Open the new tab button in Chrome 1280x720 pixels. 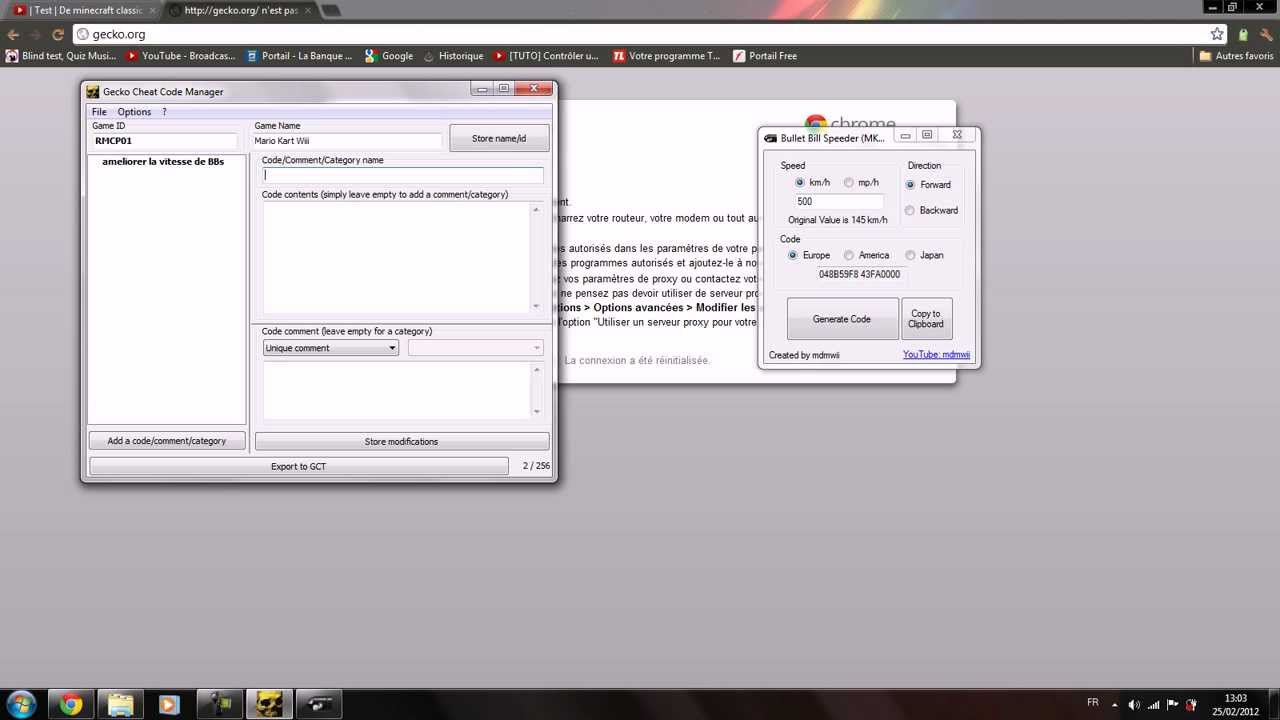tap(331, 11)
